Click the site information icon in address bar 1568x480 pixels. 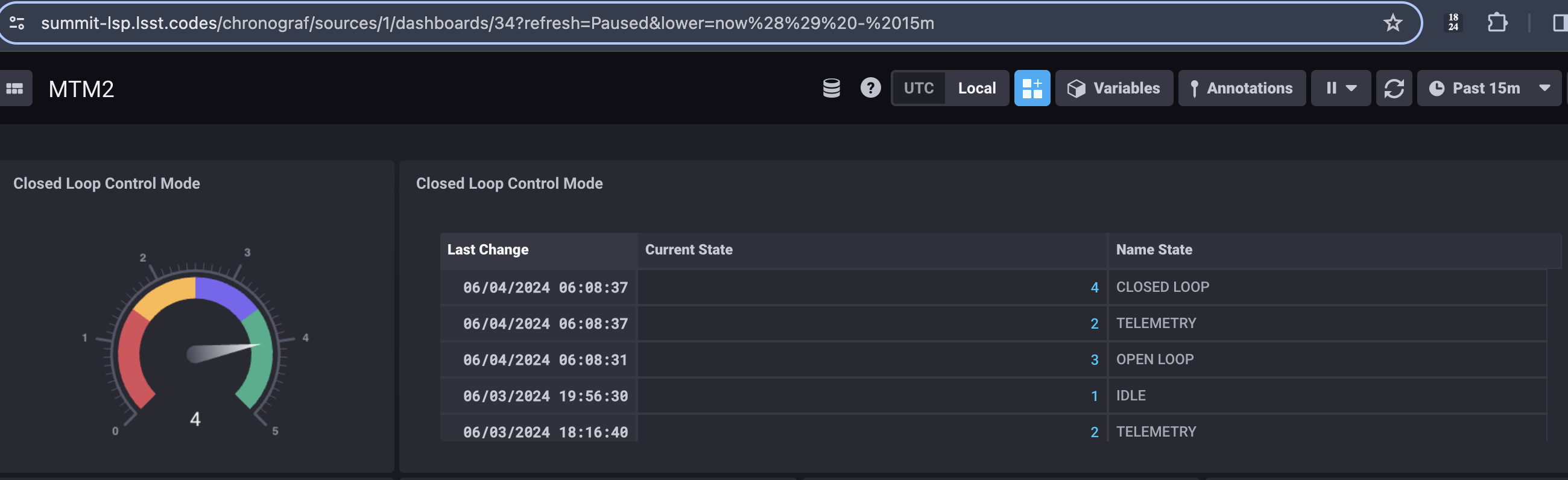coord(17,23)
